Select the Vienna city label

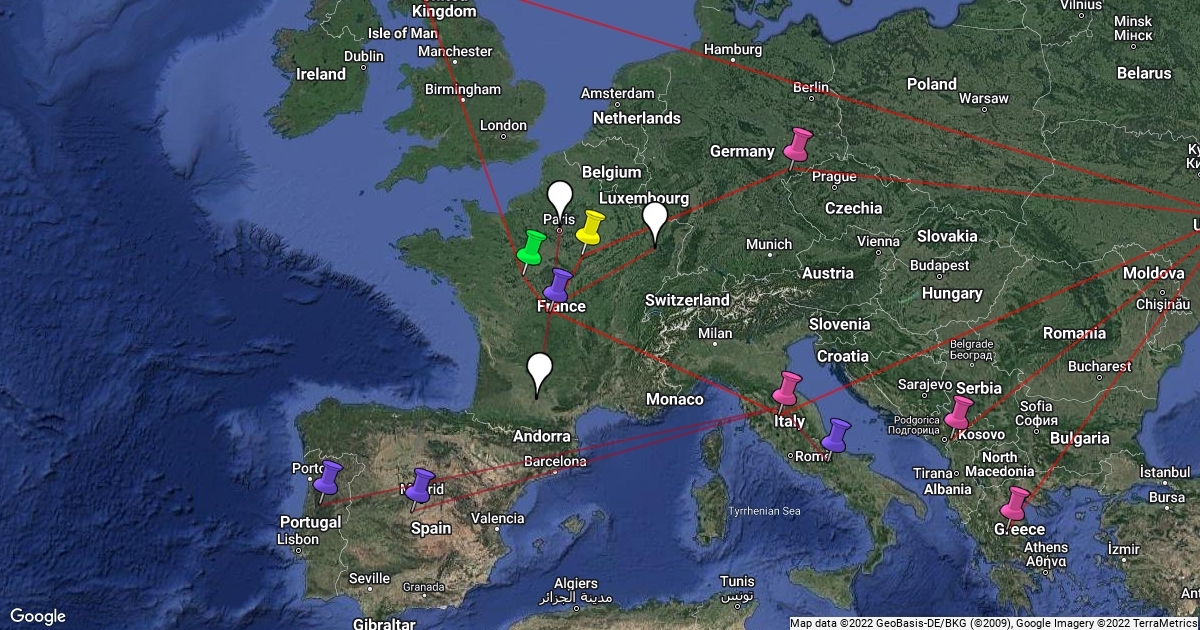coord(878,241)
